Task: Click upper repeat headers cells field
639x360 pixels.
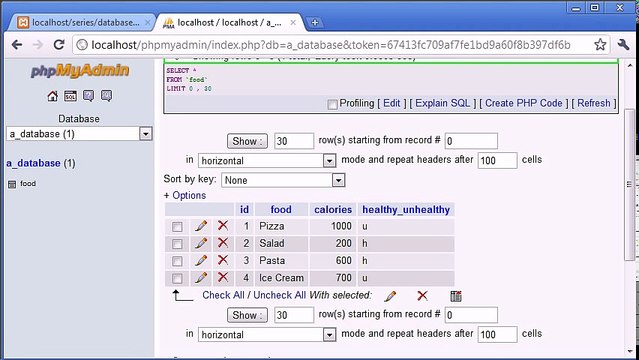Action: 497,161
